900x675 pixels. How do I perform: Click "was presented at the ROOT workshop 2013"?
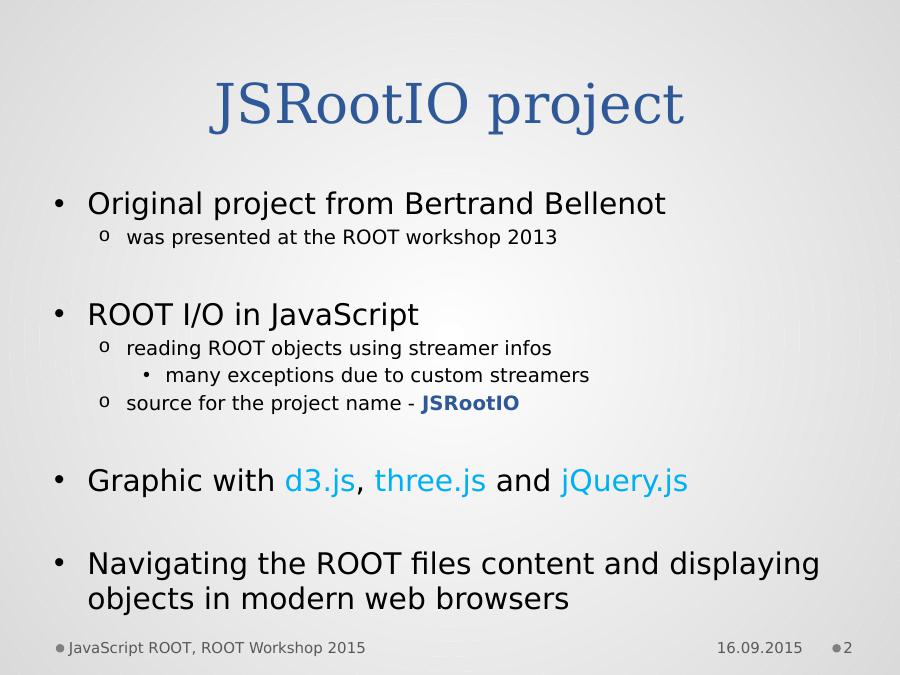[342, 237]
